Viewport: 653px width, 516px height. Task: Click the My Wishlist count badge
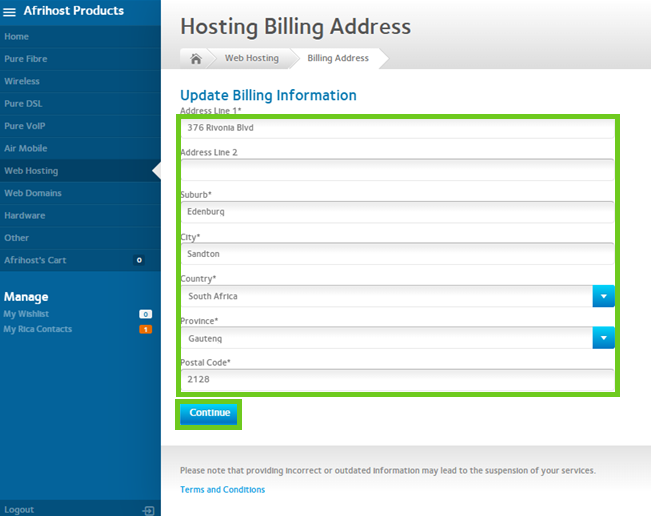click(145, 314)
